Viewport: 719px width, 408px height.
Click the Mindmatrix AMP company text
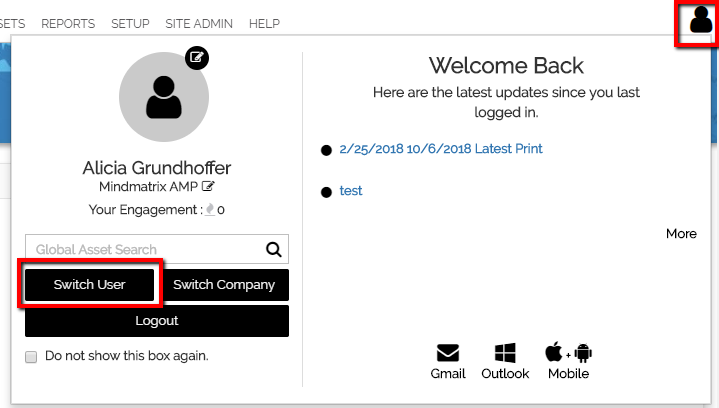[149, 187]
